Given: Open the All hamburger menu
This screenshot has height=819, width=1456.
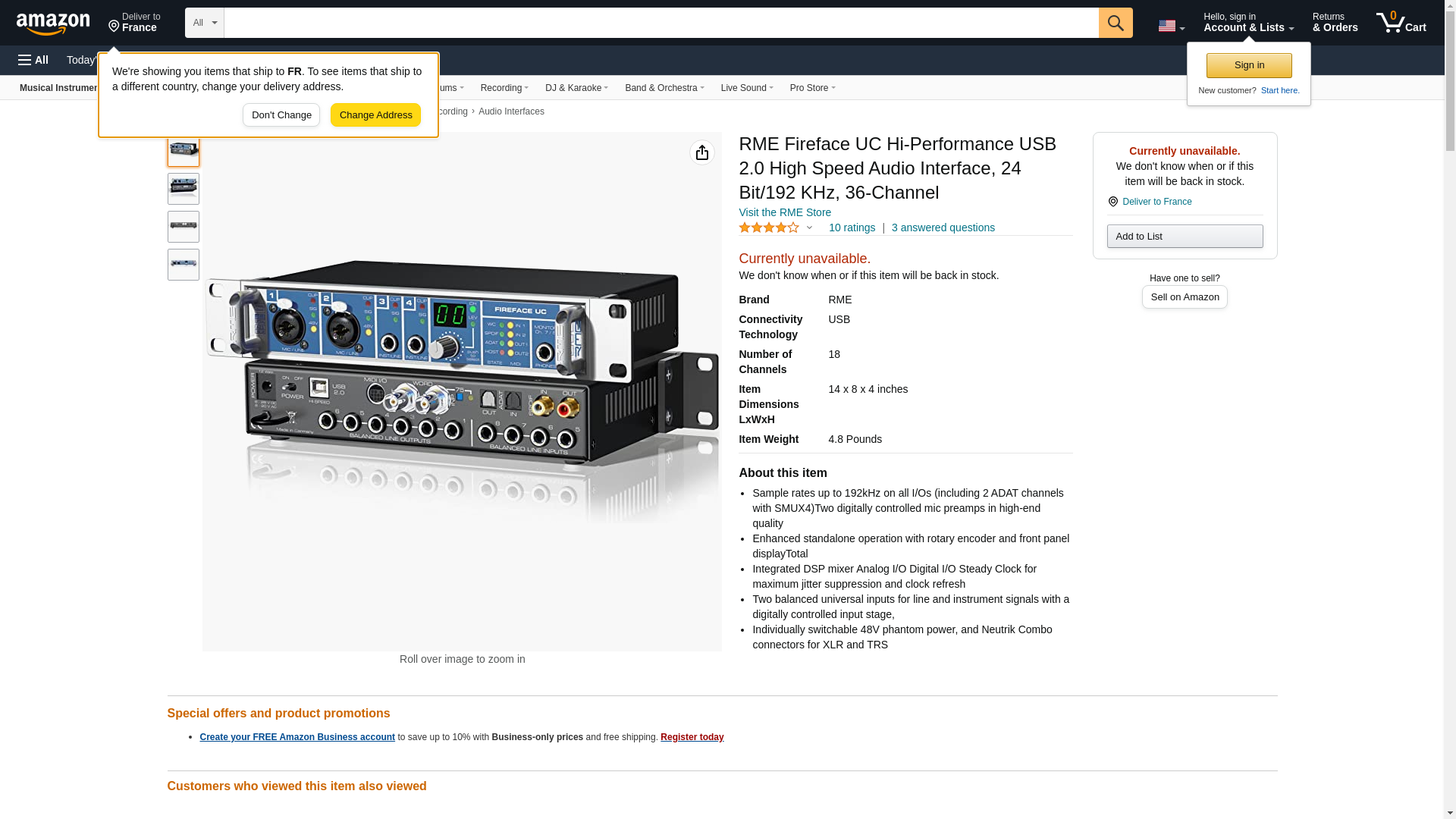Looking at the screenshot, I should (33, 60).
